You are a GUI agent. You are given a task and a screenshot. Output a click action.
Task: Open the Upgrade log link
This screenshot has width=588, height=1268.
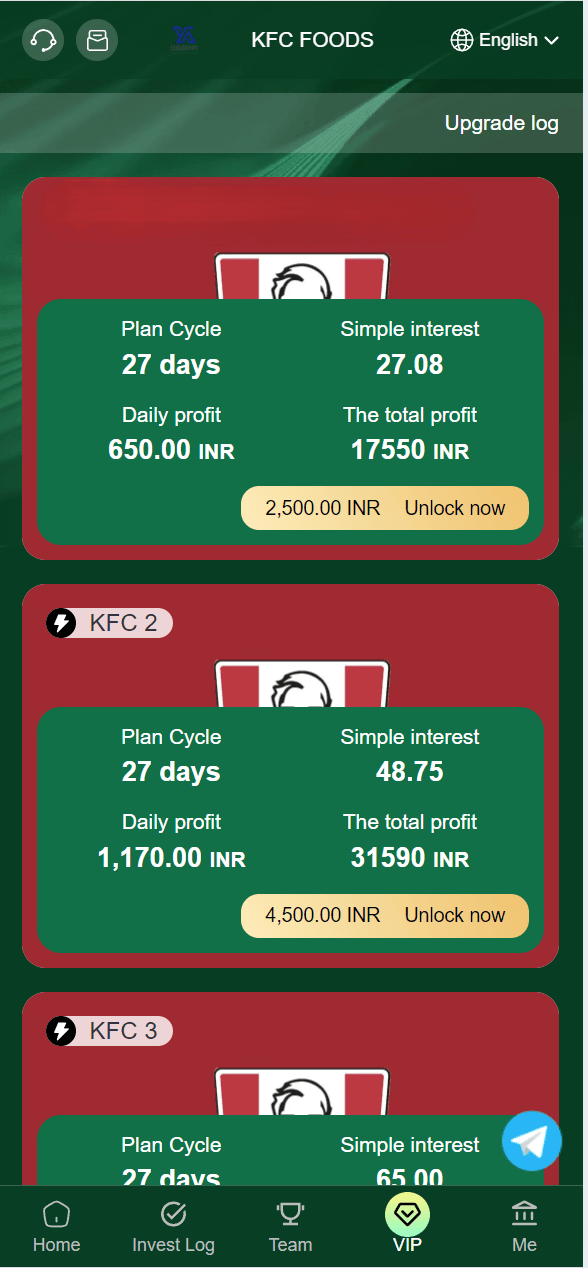502,124
